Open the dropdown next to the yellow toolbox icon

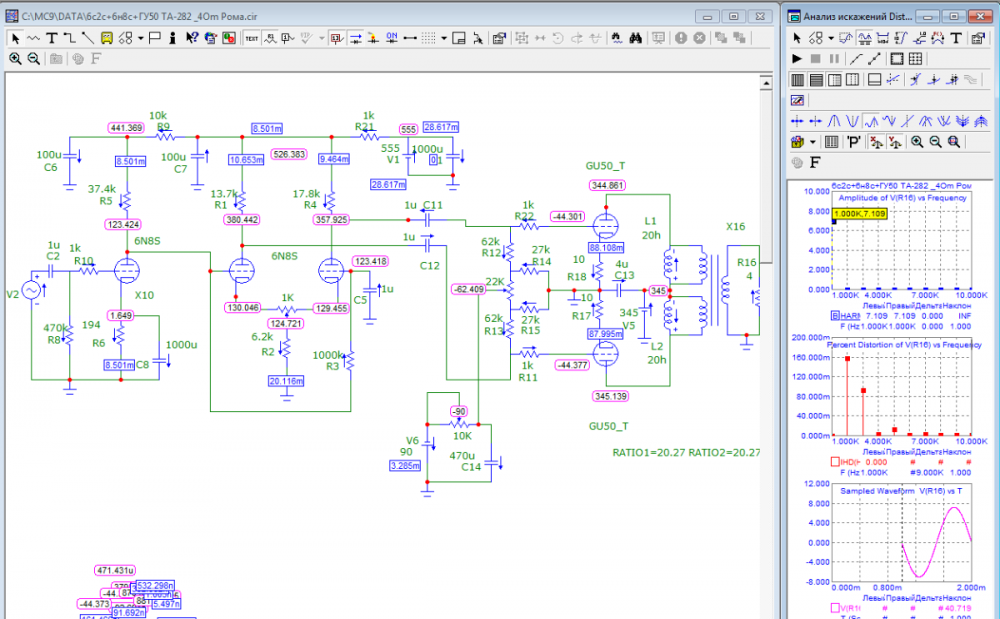point(813,142)
